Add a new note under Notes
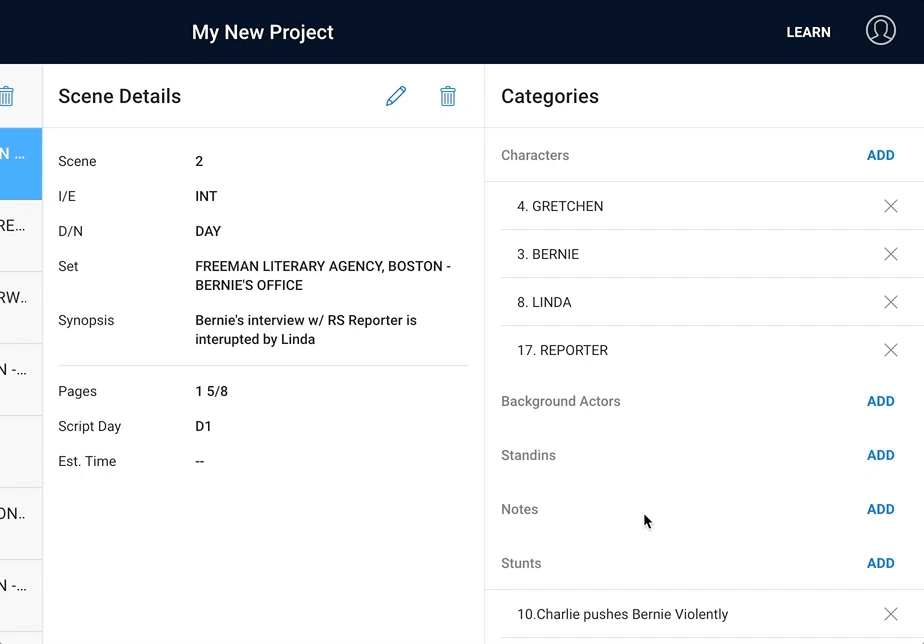The width and height of the screenshot is (924, 644). click(x=880, y=509)
